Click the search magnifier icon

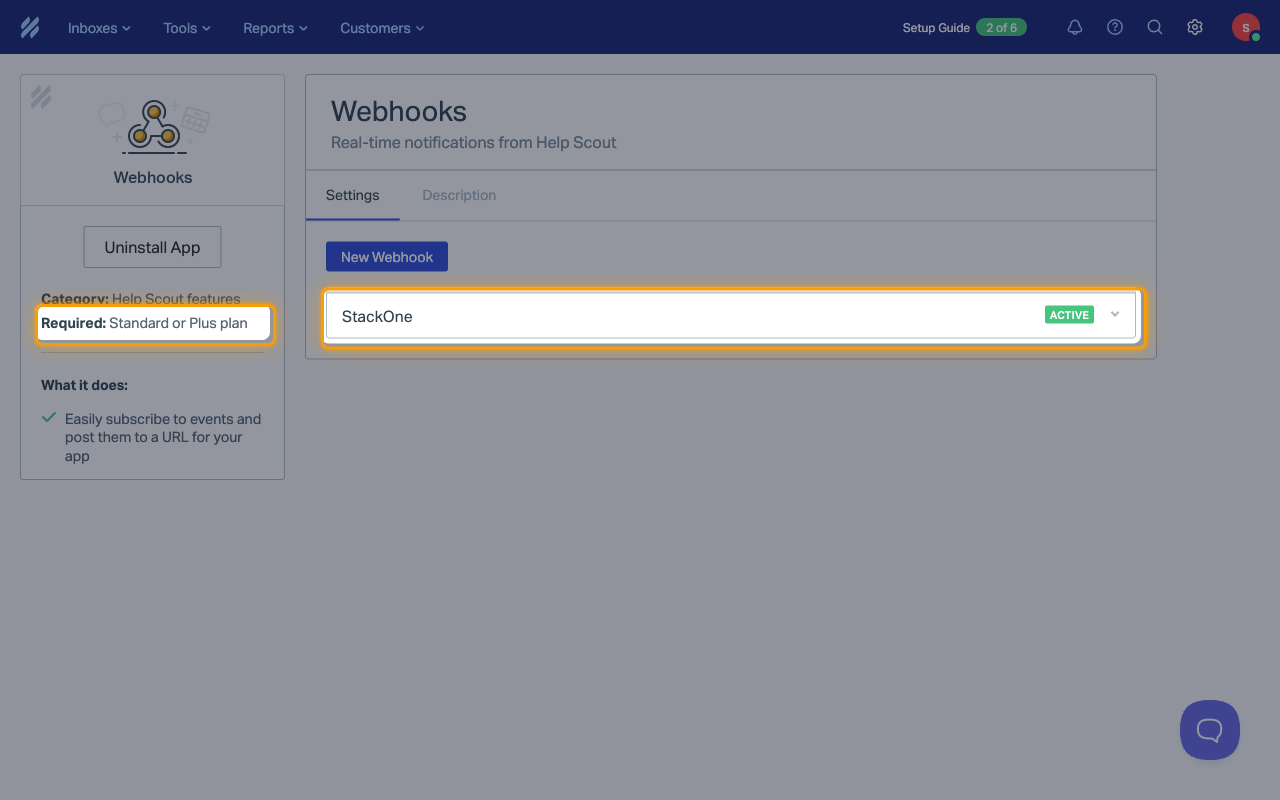1155,28
